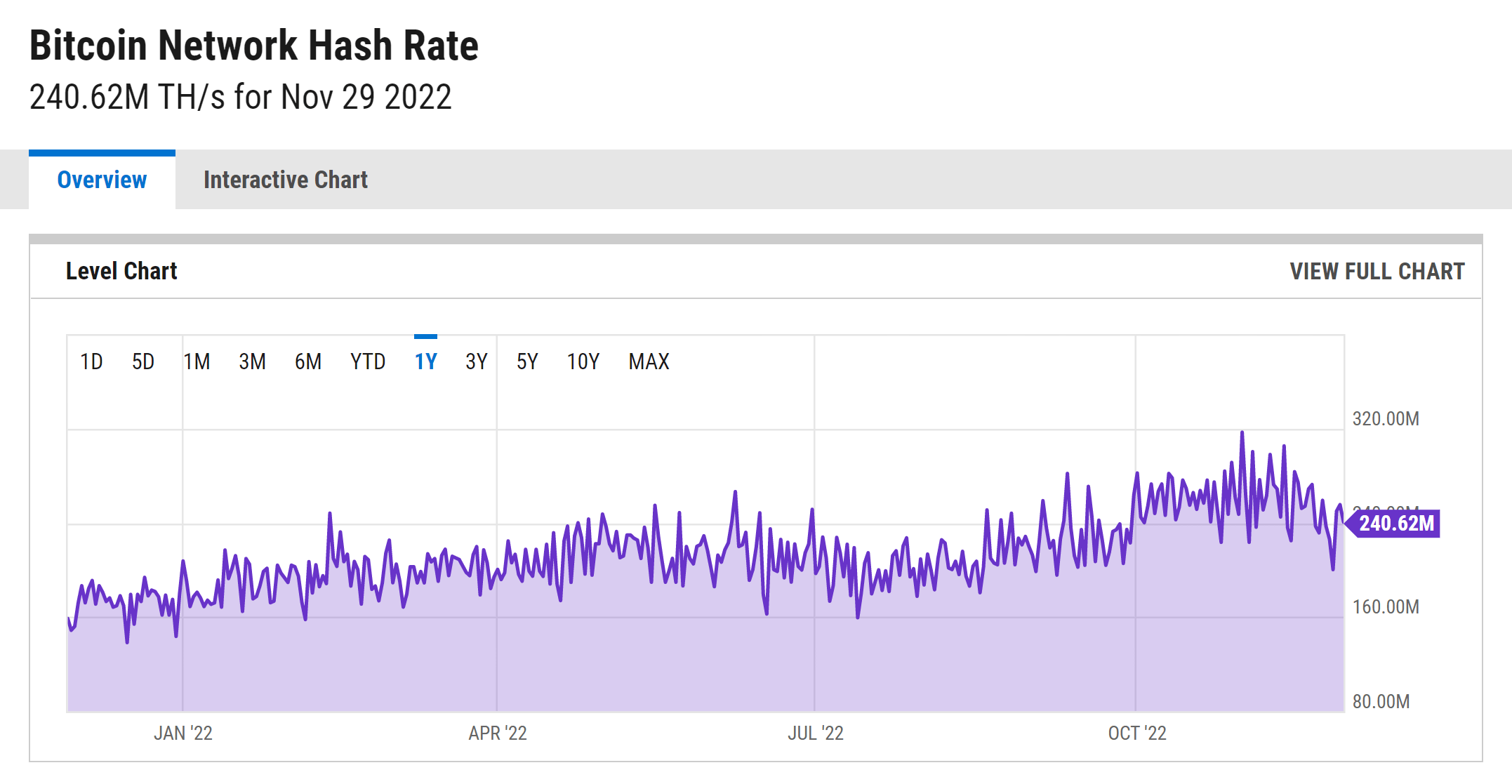
Task: Switch to the Overview tab
Action: [102, 180]
